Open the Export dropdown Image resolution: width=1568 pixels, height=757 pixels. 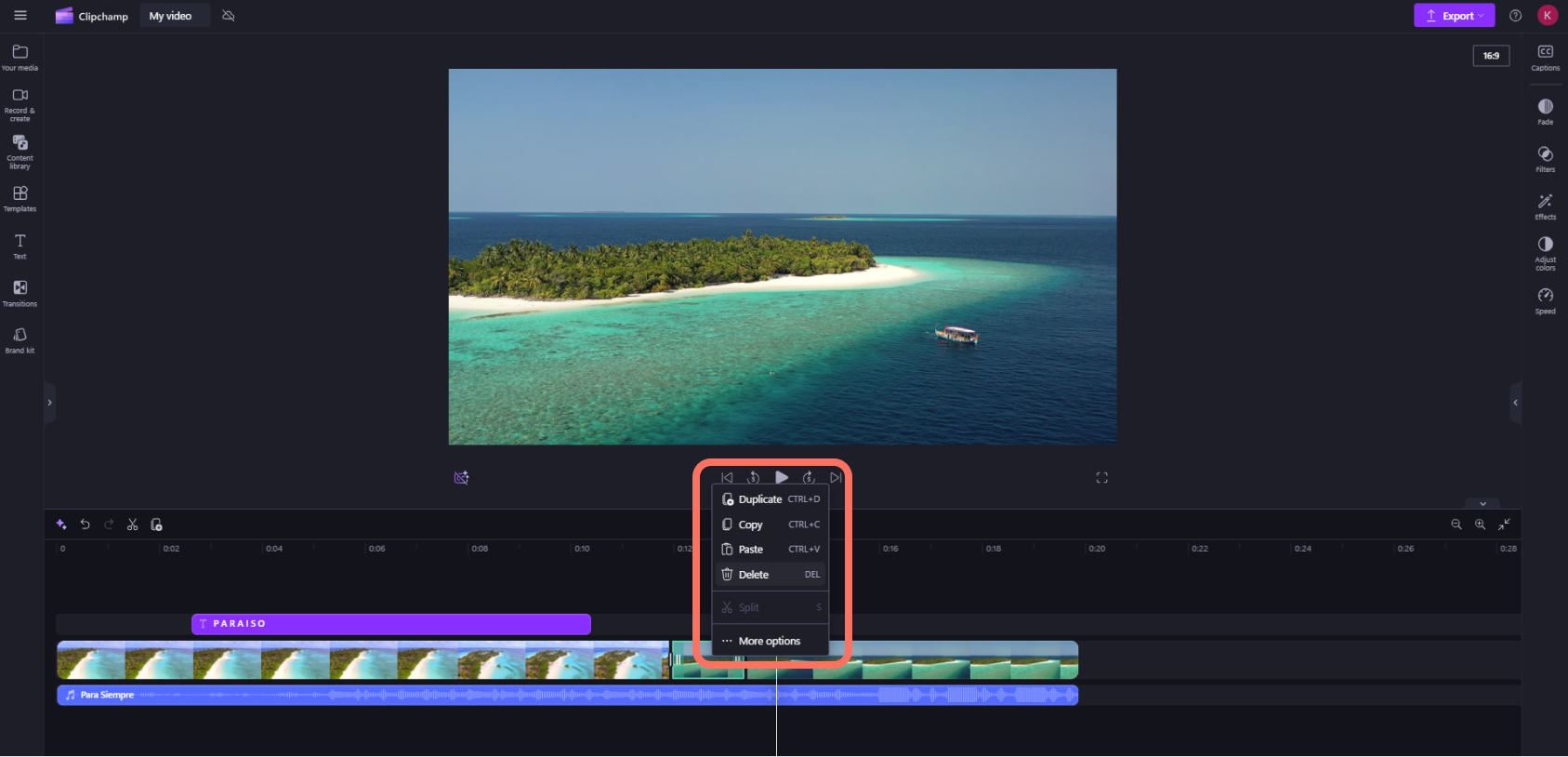point(1455,16)
